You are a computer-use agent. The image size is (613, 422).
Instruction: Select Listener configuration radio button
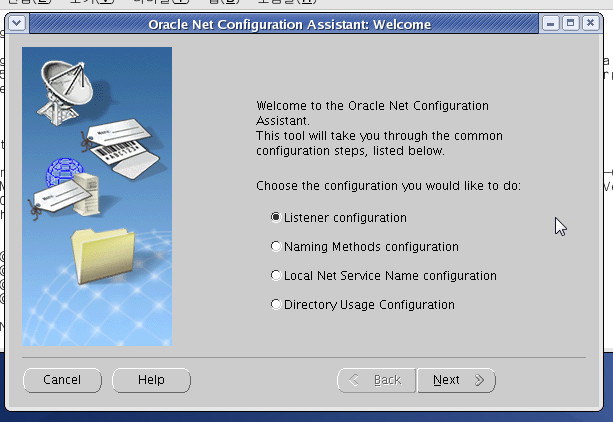(276, 217)
